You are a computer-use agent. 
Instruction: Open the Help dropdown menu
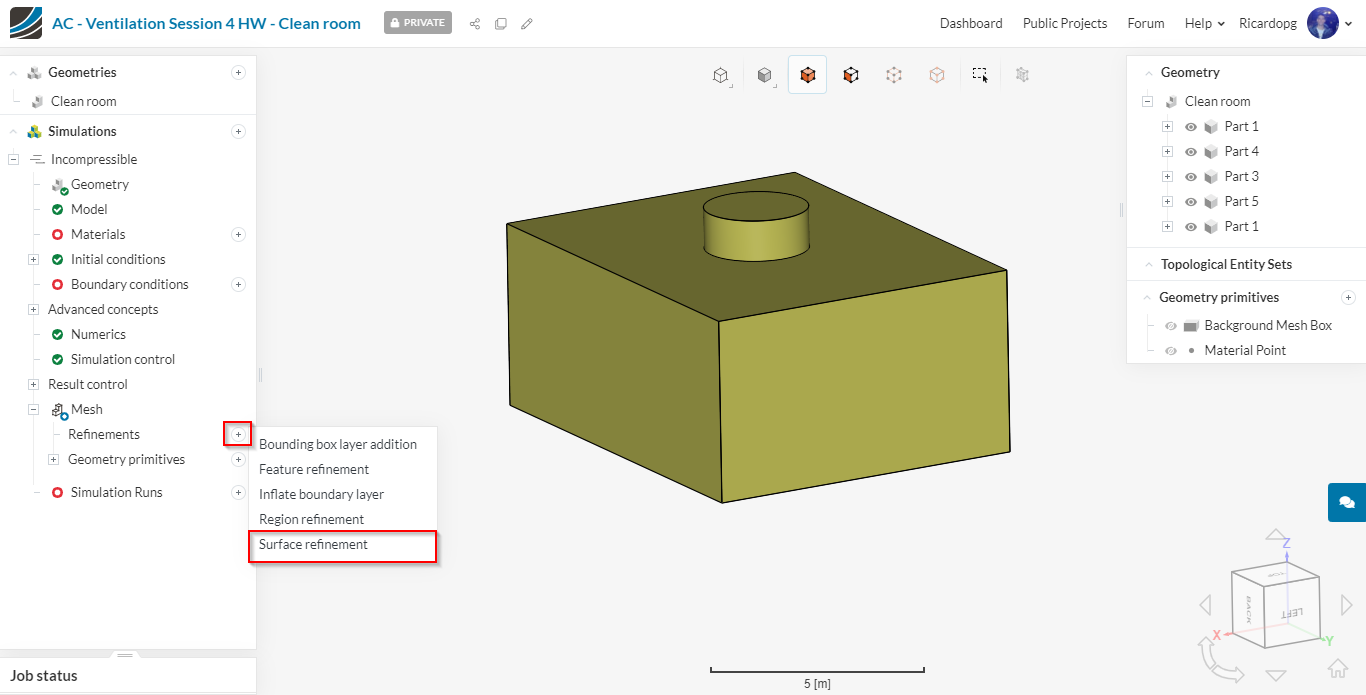(1204, 23)
